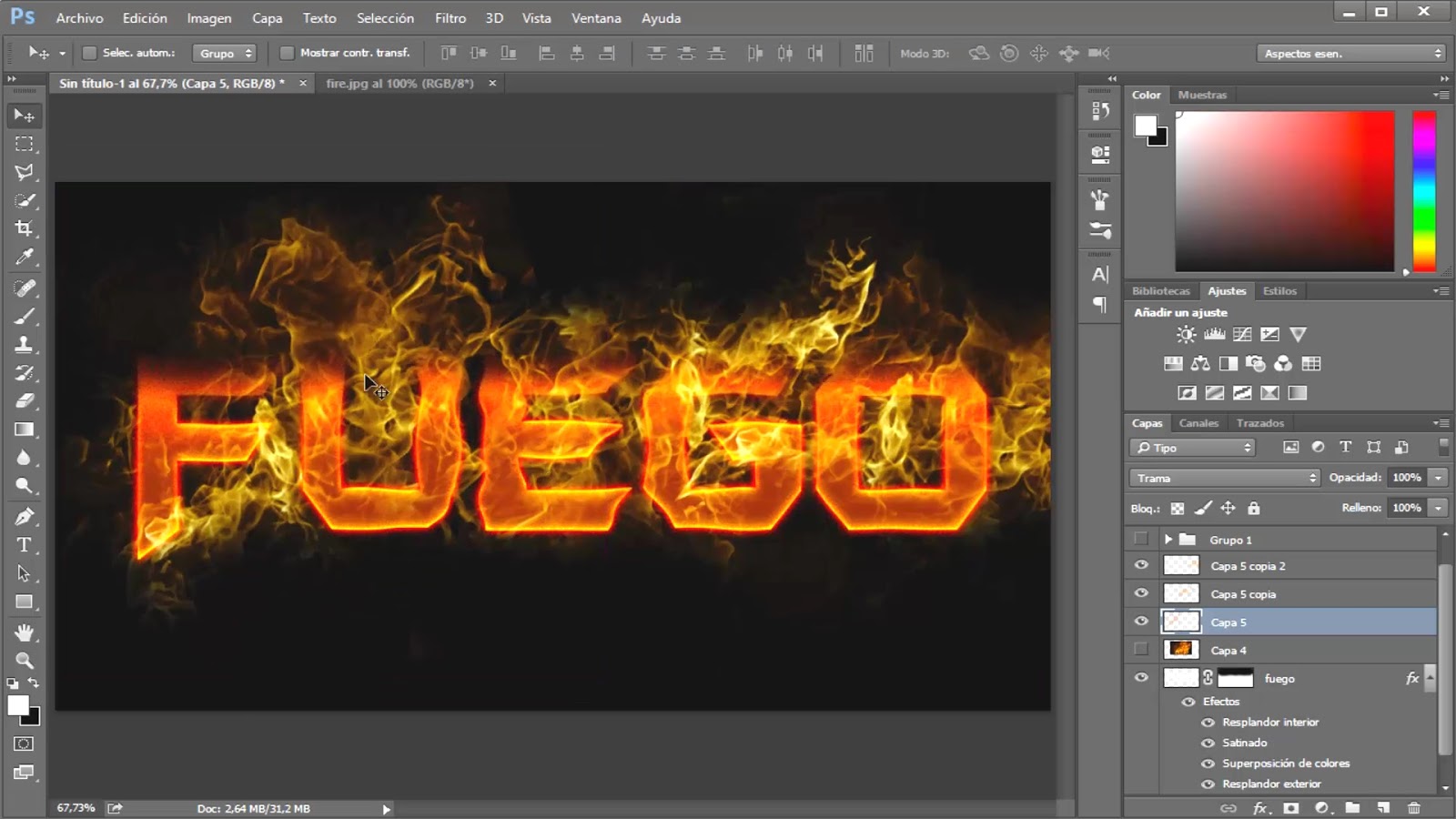
Task: Add Levels adjustment layer
Action: point(1214,335)
